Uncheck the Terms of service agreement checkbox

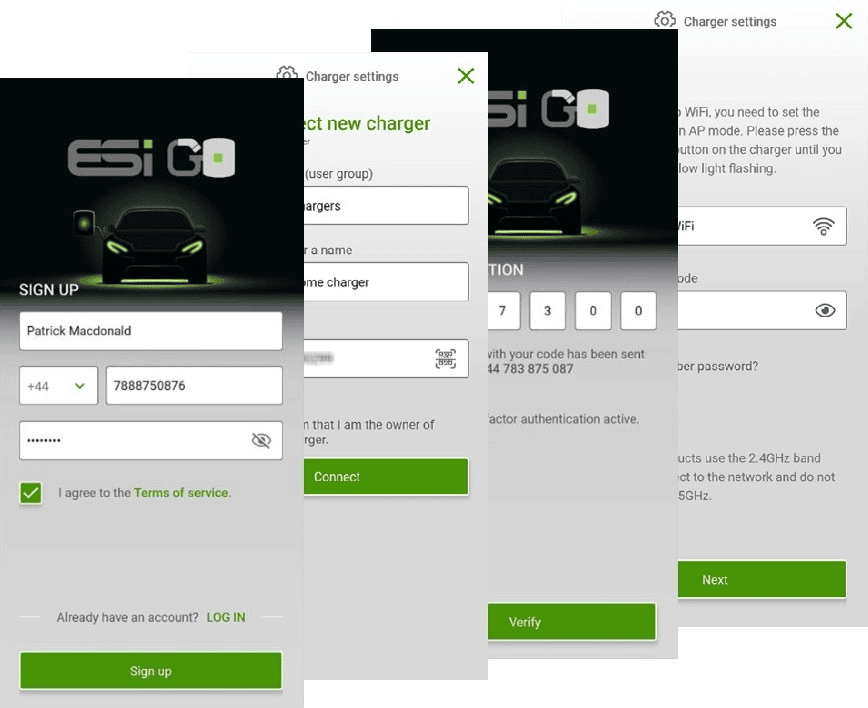point(31,493)
